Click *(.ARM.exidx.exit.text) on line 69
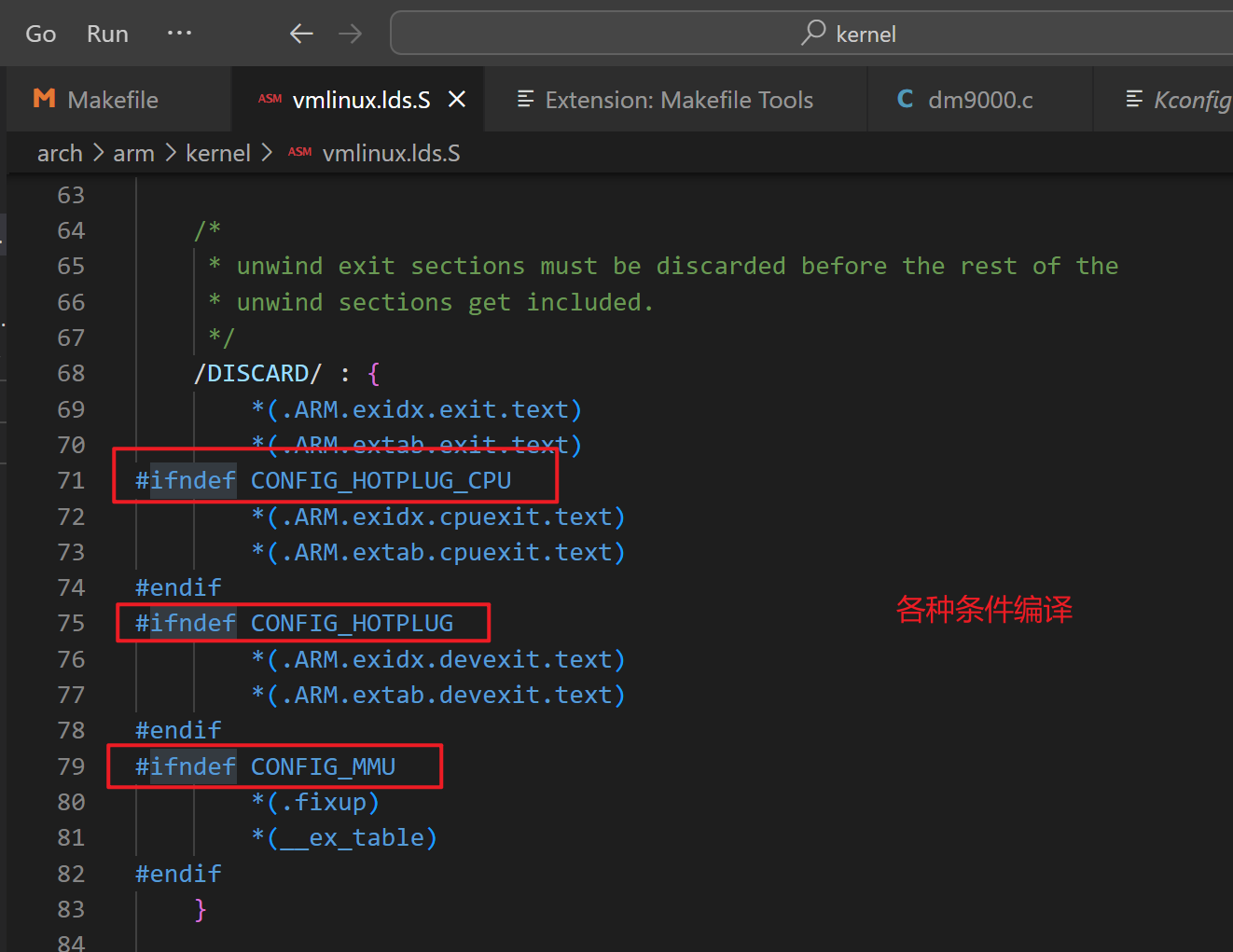This screenshot has height=952, width=1233. (417, 410)
